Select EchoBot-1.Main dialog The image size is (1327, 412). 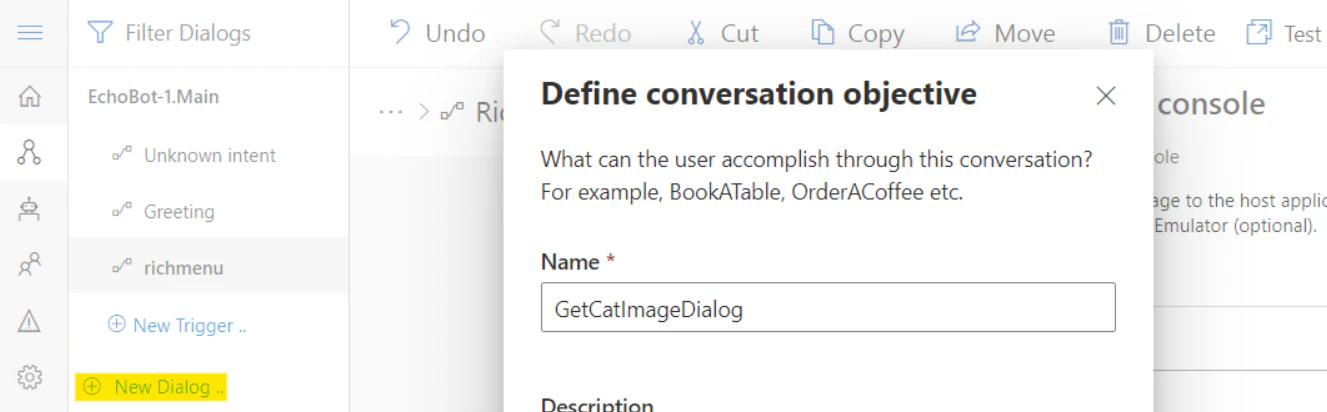pyautogui.click(x=153, y=97)
